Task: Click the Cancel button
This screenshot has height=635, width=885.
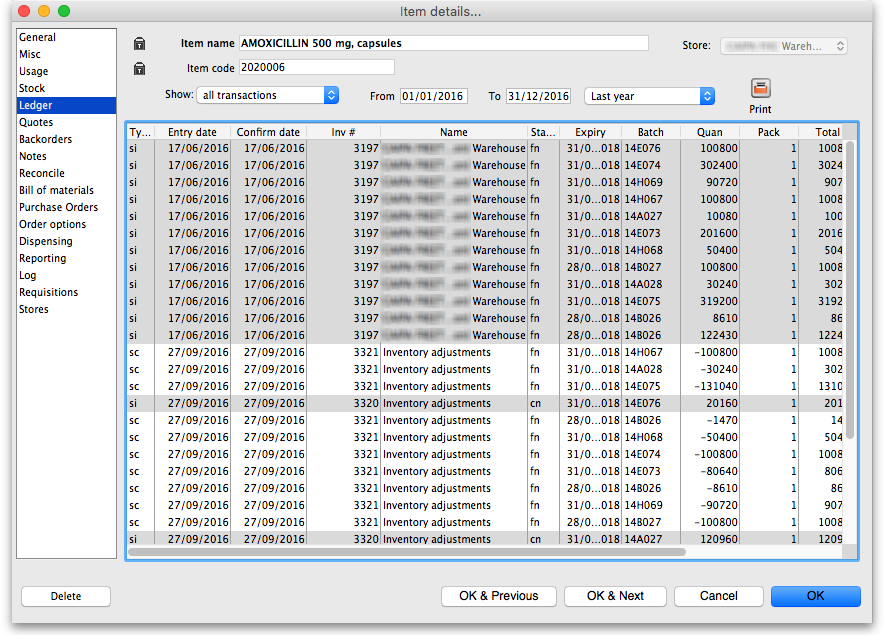Action: (718, 596)
